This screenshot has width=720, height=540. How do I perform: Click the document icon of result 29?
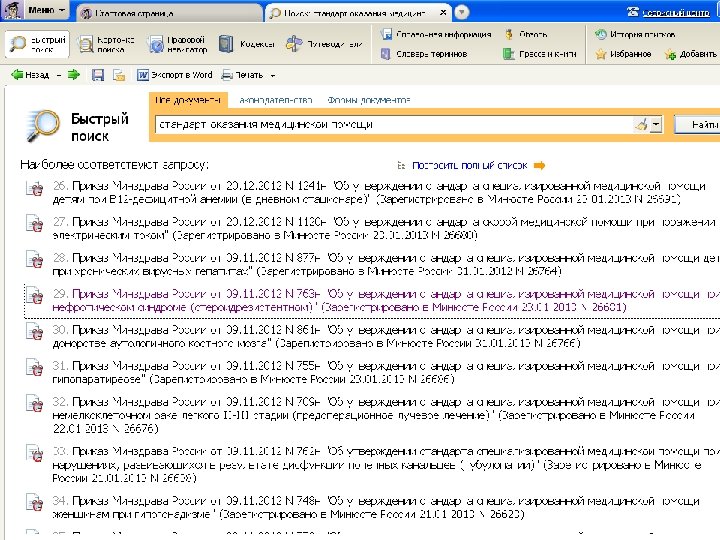pyautogui.click(x=34, y=296)
